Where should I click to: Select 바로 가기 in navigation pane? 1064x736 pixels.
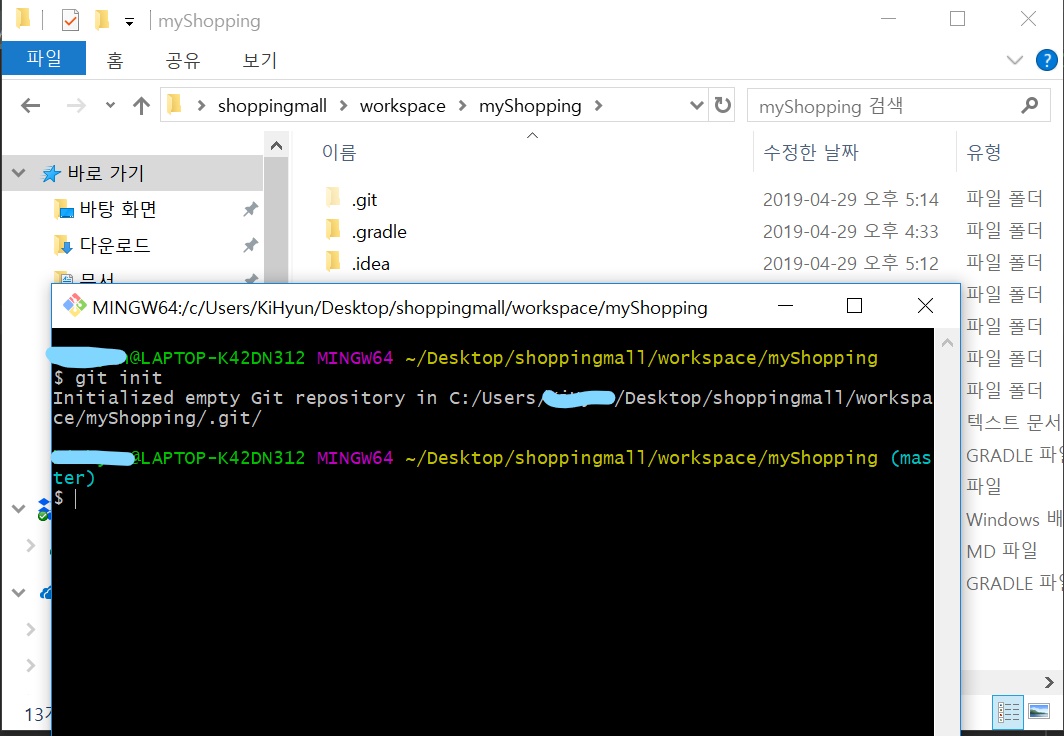click(x=105, y=173)
